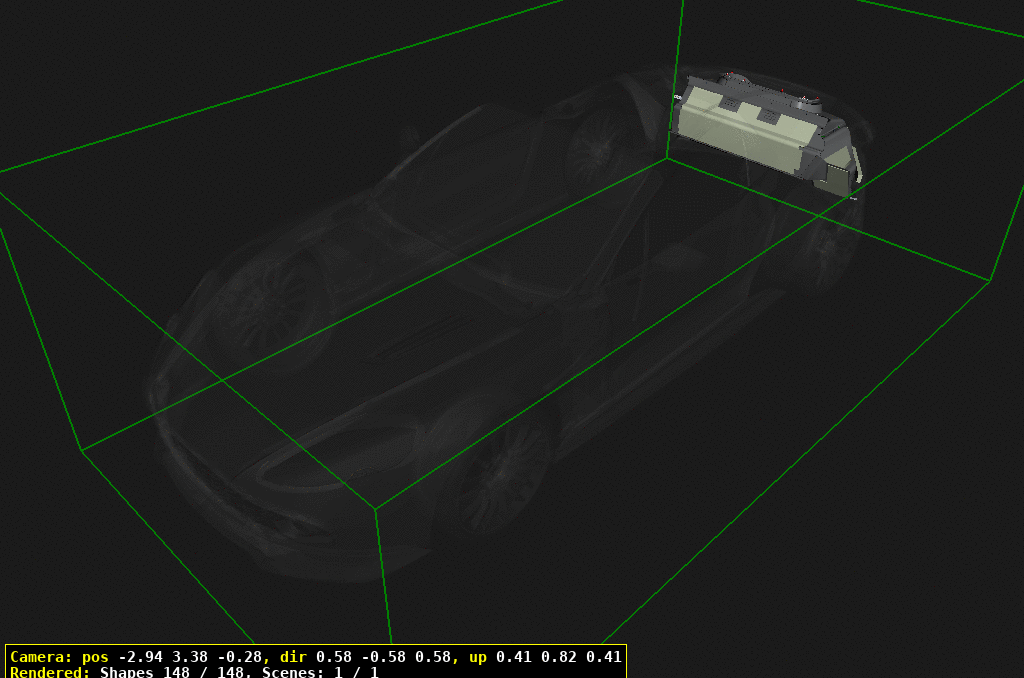Click the green bounding box front-bottom corner
The width and height of the screenshot is (1024, 678).
[x=376, y=508]
